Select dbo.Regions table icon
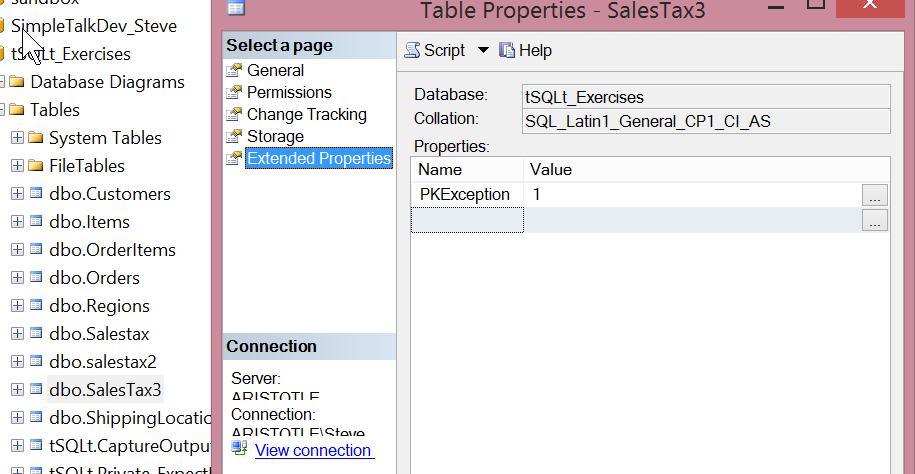Viewport: 915px width, 474px height. pyautogui.click(x=36, y=306)
